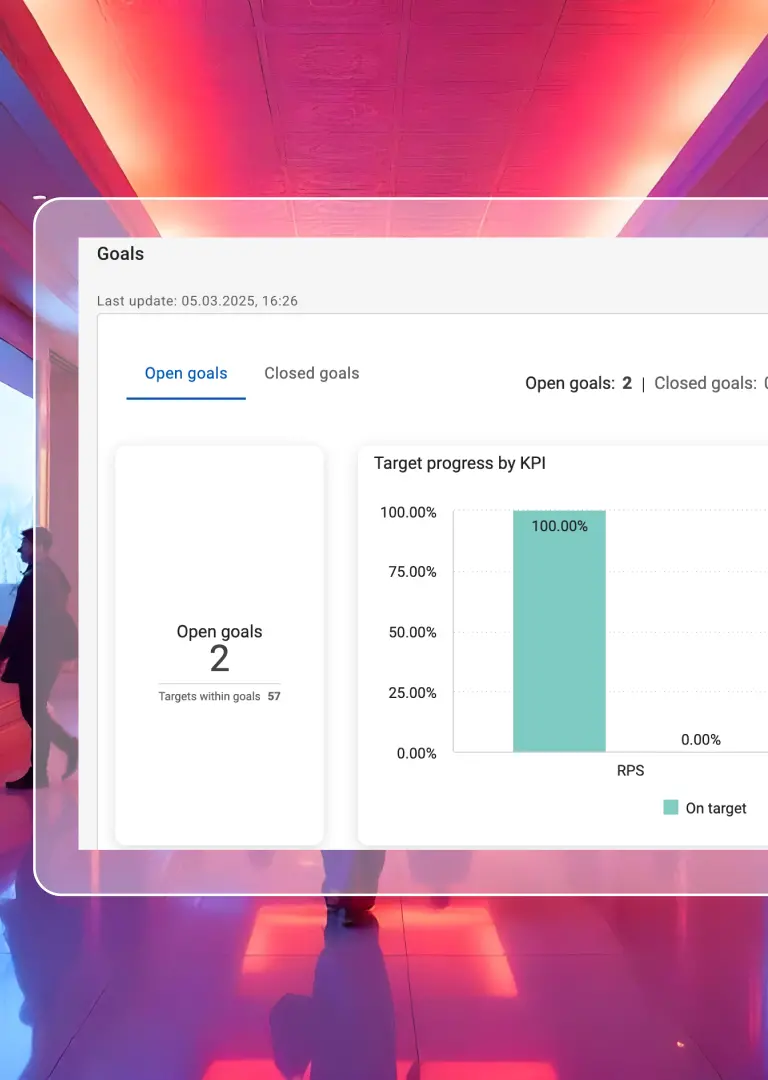Click the Open goals: 2 summary counter
Image resolution: width=768 pixels, height=1080 pixels.
click(578, 383)
